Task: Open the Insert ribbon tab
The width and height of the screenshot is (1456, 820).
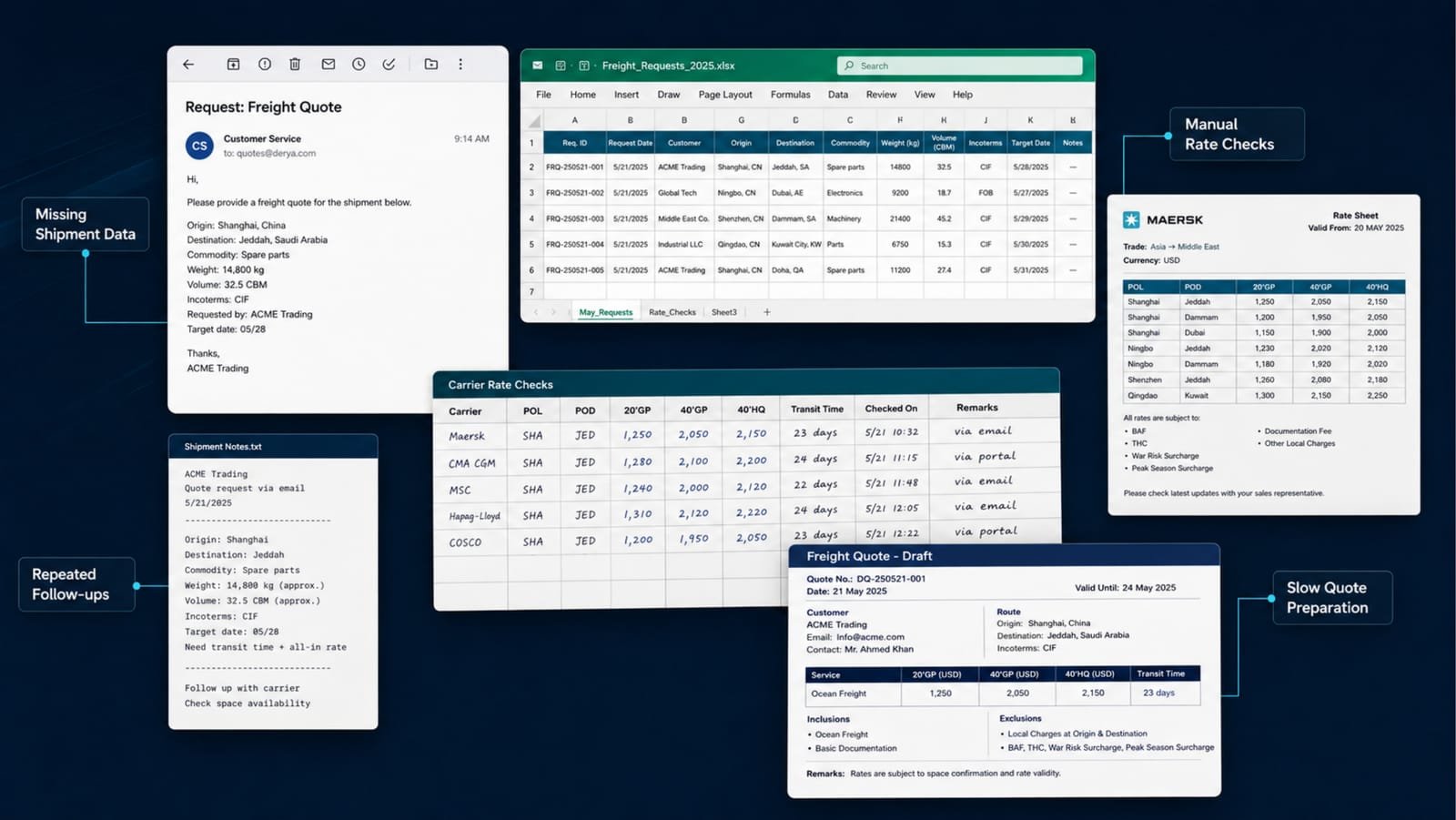Action: point(626,95)
